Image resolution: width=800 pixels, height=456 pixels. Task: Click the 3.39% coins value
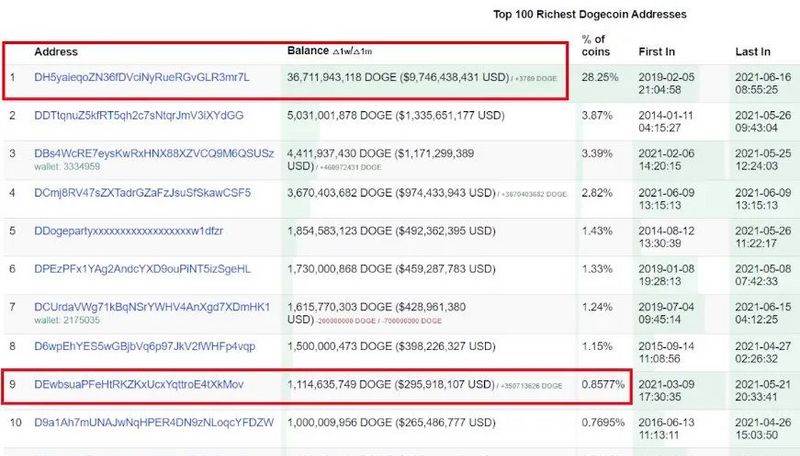[x=597, y=154]
